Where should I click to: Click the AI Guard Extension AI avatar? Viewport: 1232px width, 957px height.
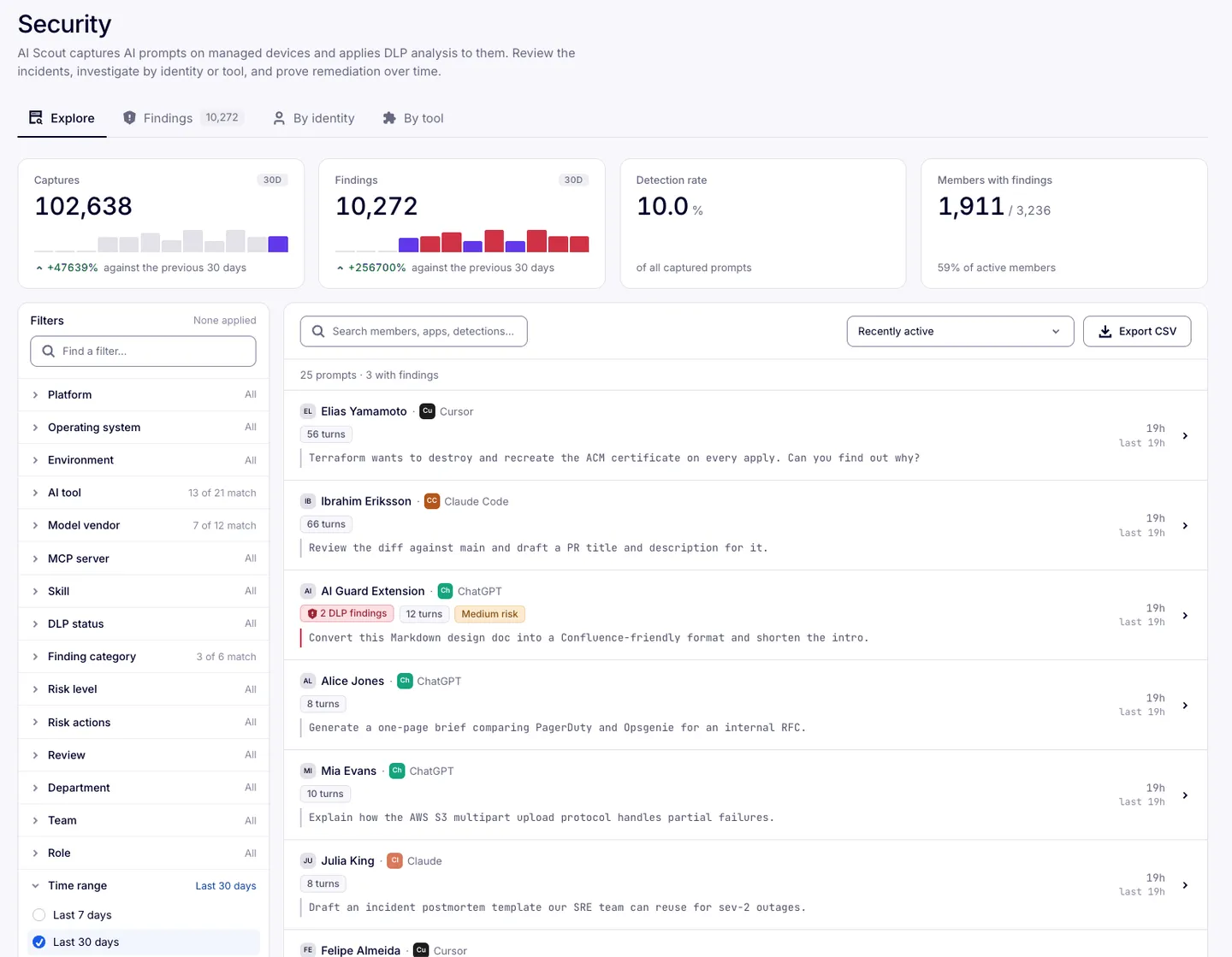[x=308, y=591]
